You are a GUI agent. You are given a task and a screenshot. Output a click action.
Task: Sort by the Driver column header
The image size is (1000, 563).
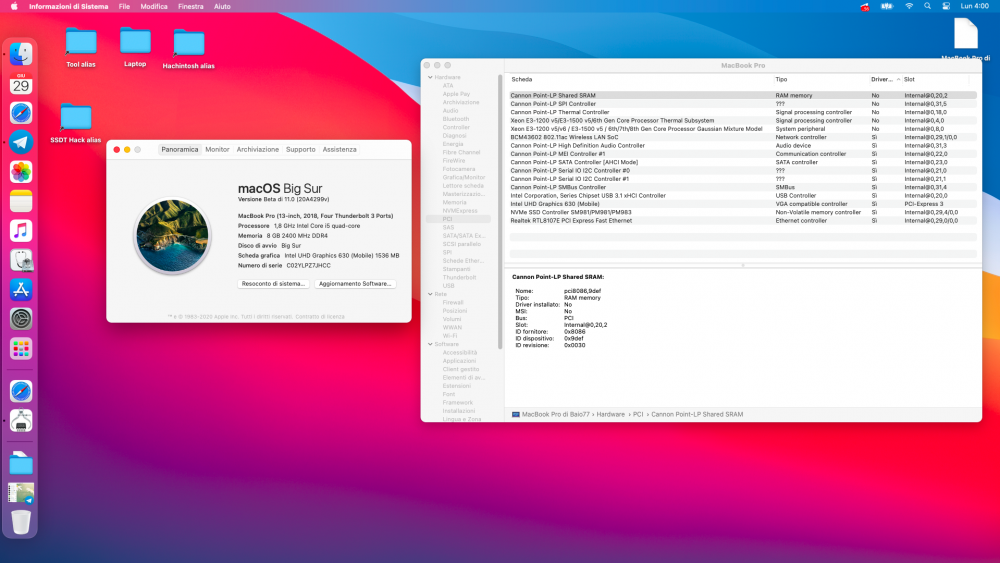(885, 80)
